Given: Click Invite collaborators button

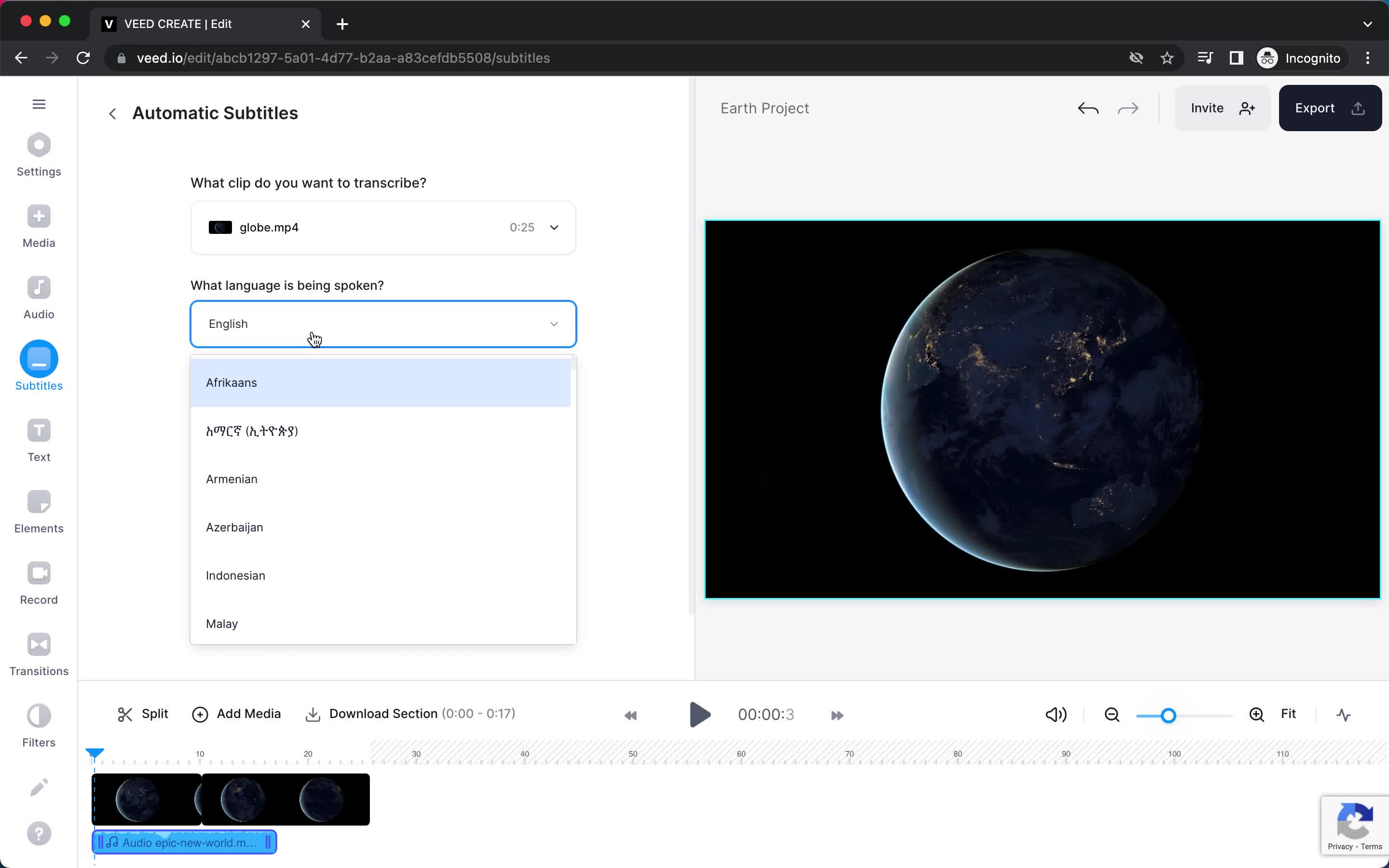Looking at the screenshot, I should pyautogui.click(x=1220, y=108).
